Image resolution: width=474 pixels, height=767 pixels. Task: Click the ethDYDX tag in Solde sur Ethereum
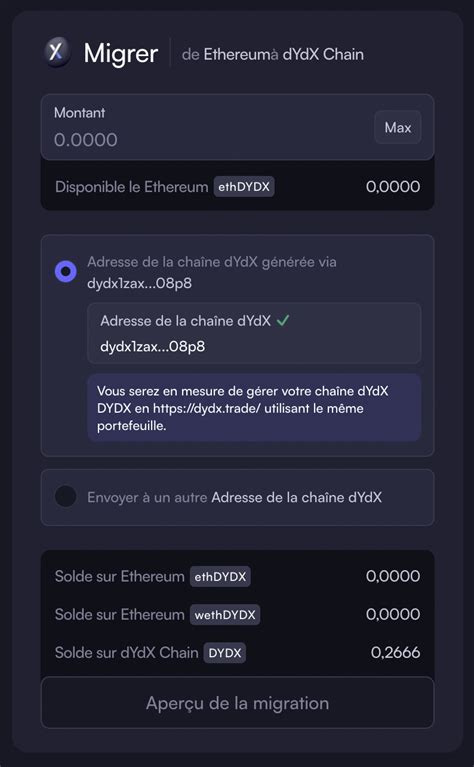(x=220, y=576)
